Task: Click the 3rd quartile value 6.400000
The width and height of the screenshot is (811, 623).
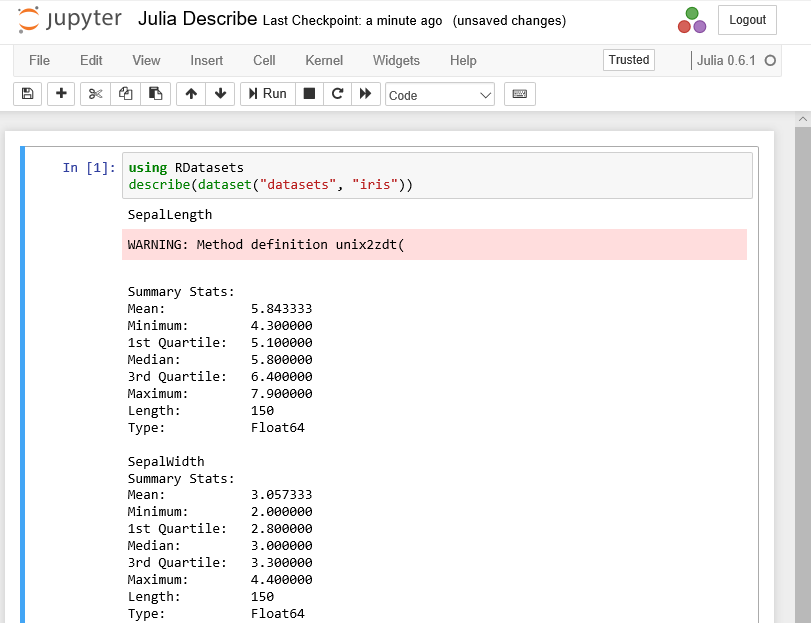Action: pos(281,376)
